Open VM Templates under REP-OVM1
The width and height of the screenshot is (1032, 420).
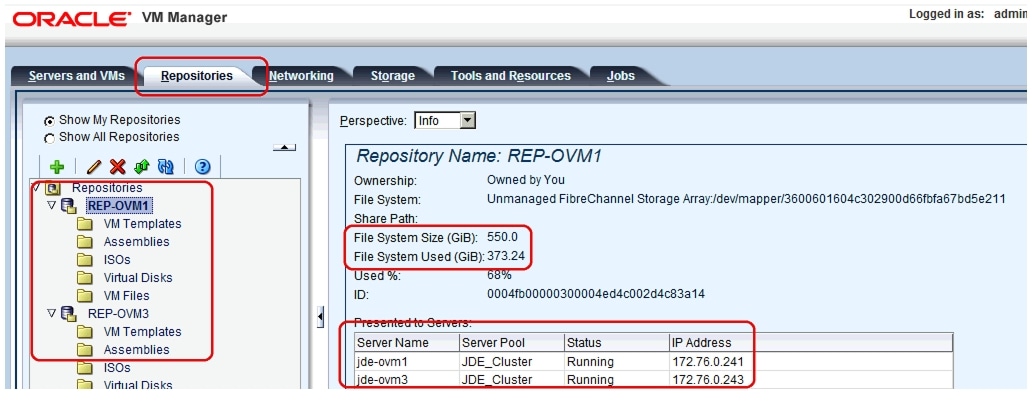coord(142,224)
